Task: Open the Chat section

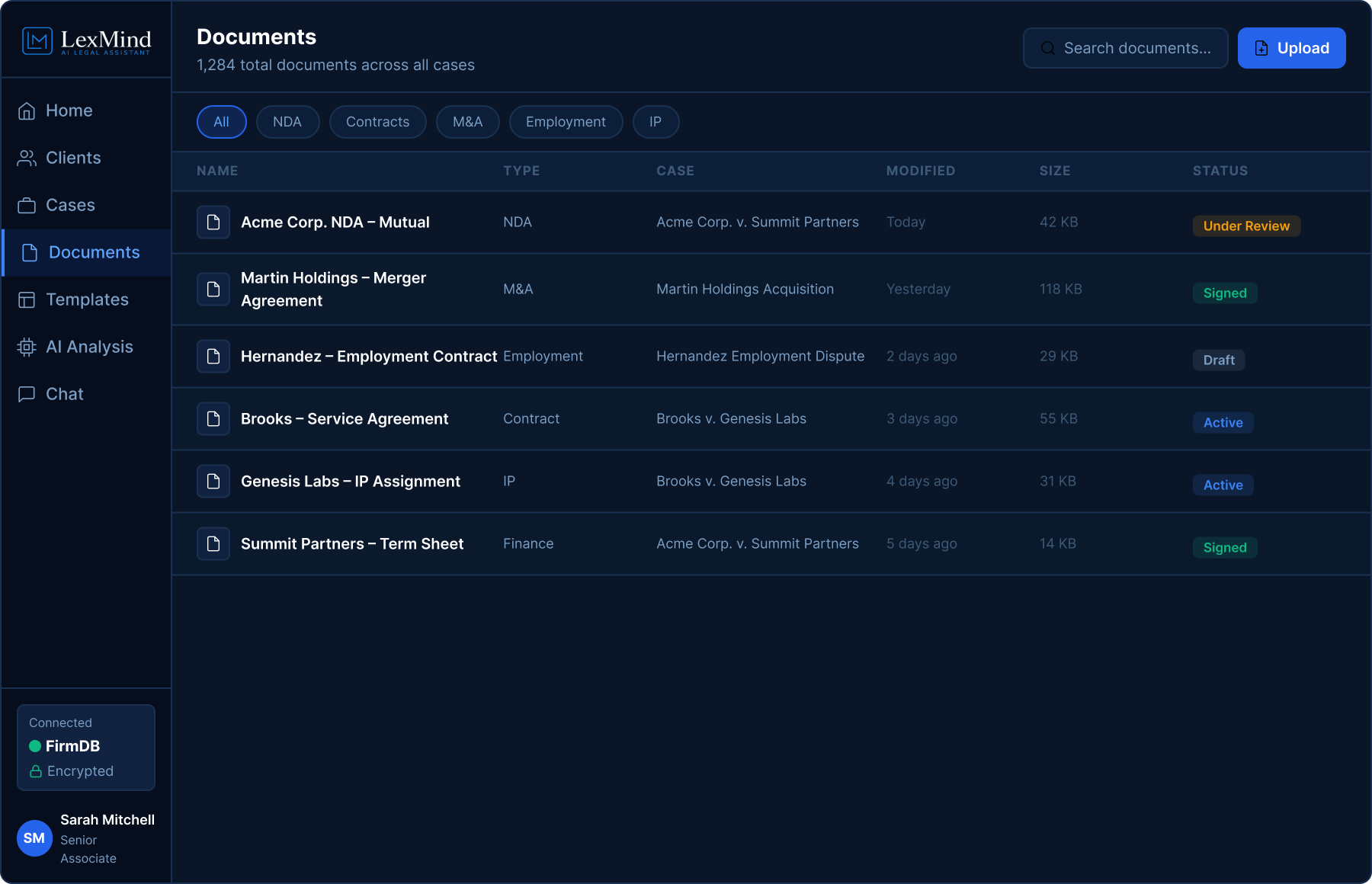Action: 86,395
